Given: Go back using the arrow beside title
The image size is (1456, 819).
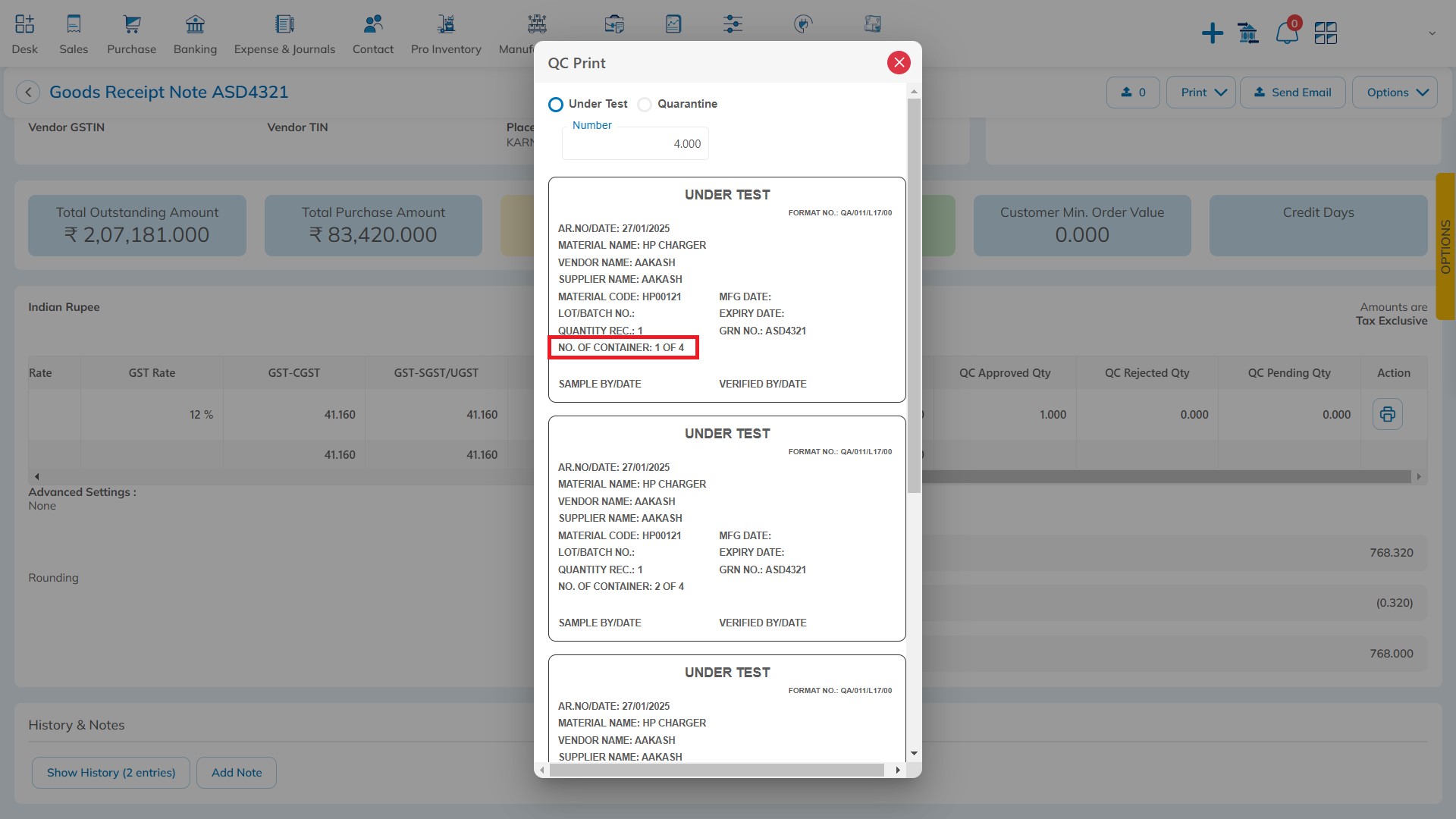Looking at the screenshot, I should point(28,93).
